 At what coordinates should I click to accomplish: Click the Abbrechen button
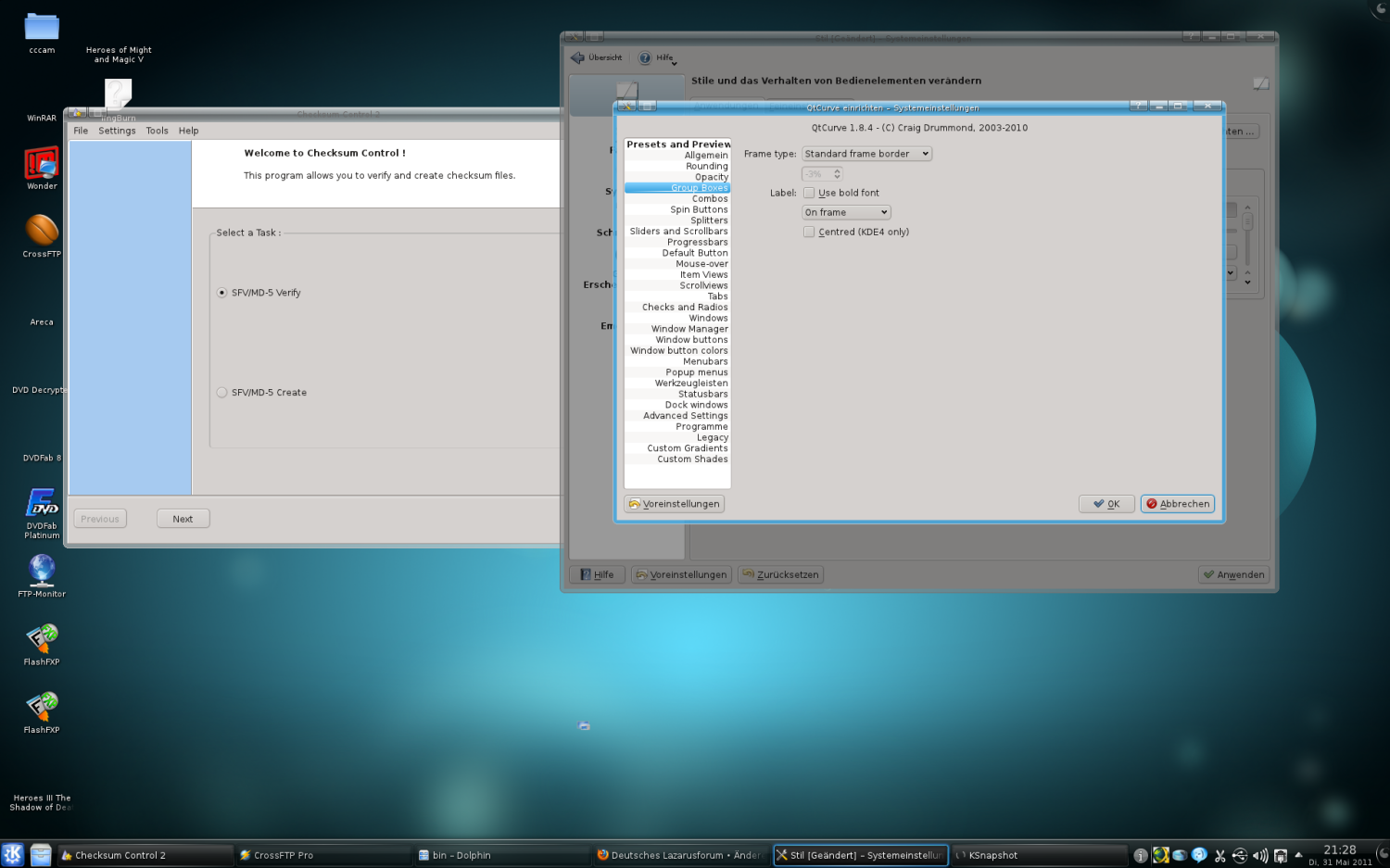(1177, 504)
